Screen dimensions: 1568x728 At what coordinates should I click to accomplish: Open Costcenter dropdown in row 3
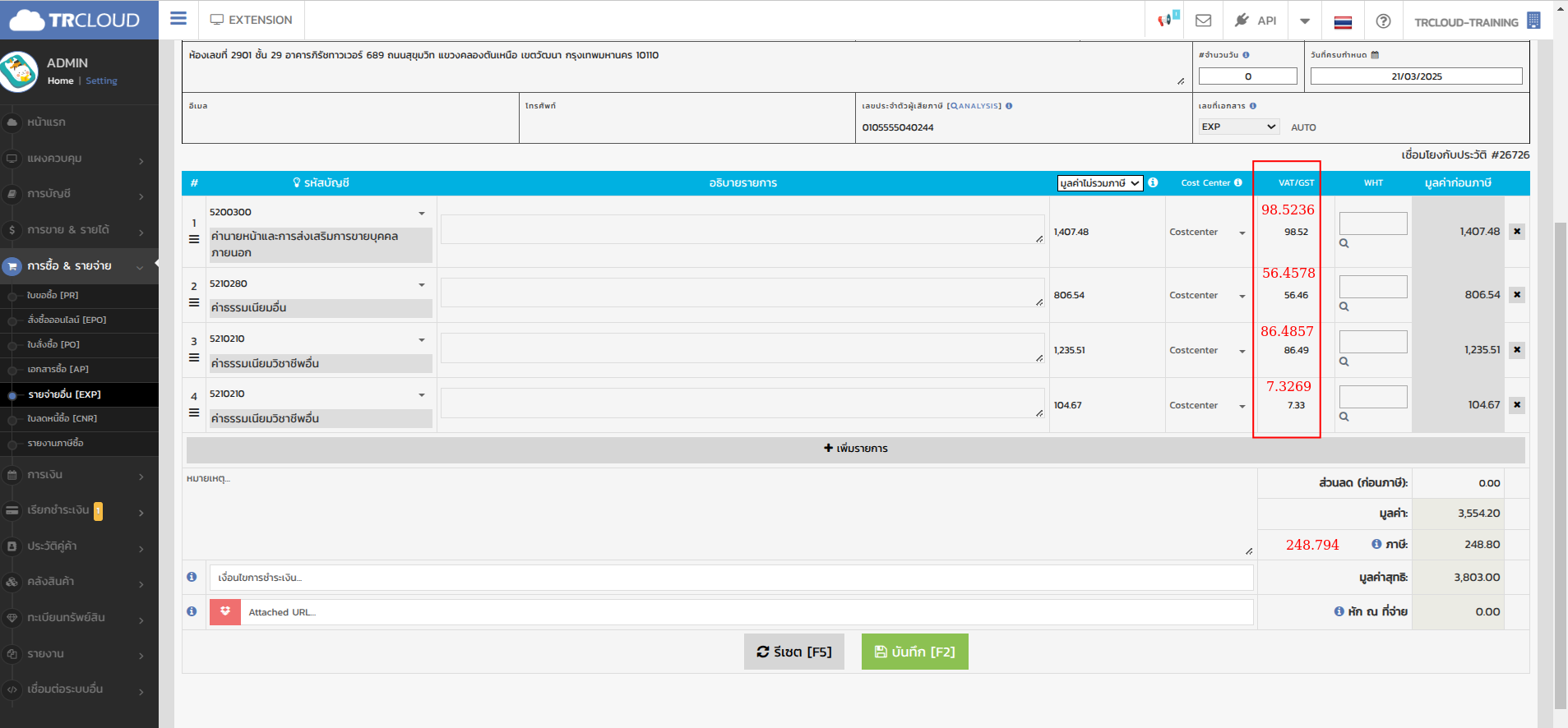(x=1207, y=351)
